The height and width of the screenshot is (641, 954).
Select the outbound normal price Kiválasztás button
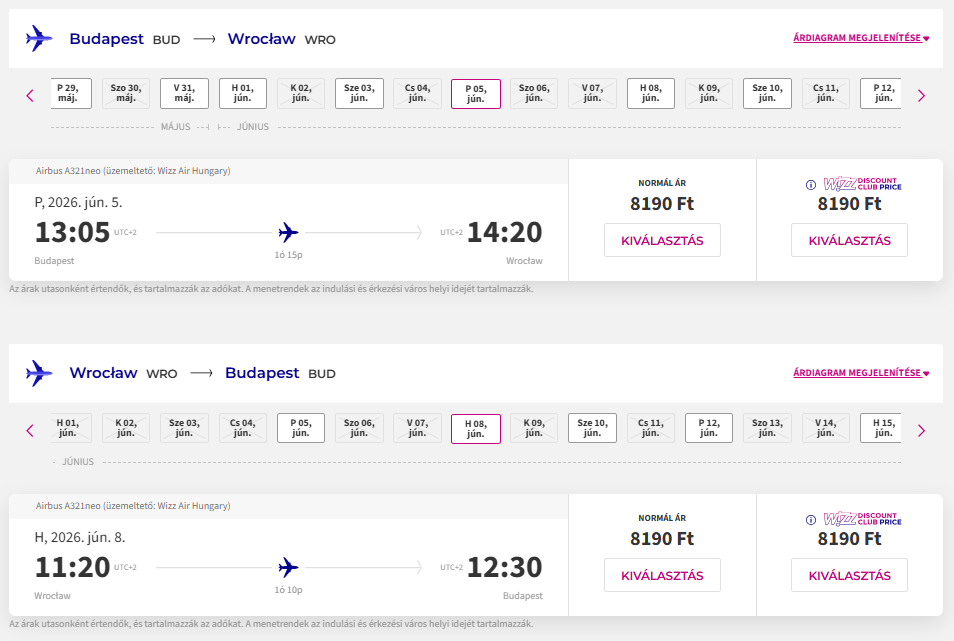[662, 240]
